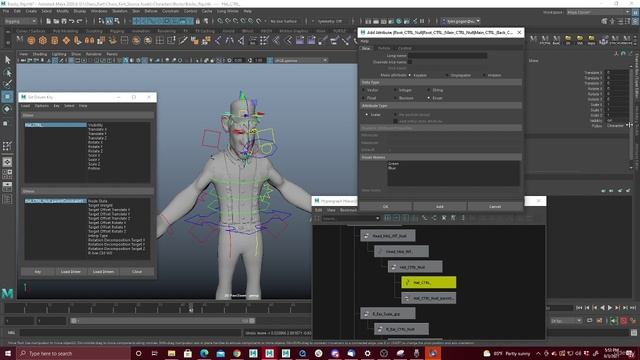Open the user account dropdown in status line

(x=461, y=21)
